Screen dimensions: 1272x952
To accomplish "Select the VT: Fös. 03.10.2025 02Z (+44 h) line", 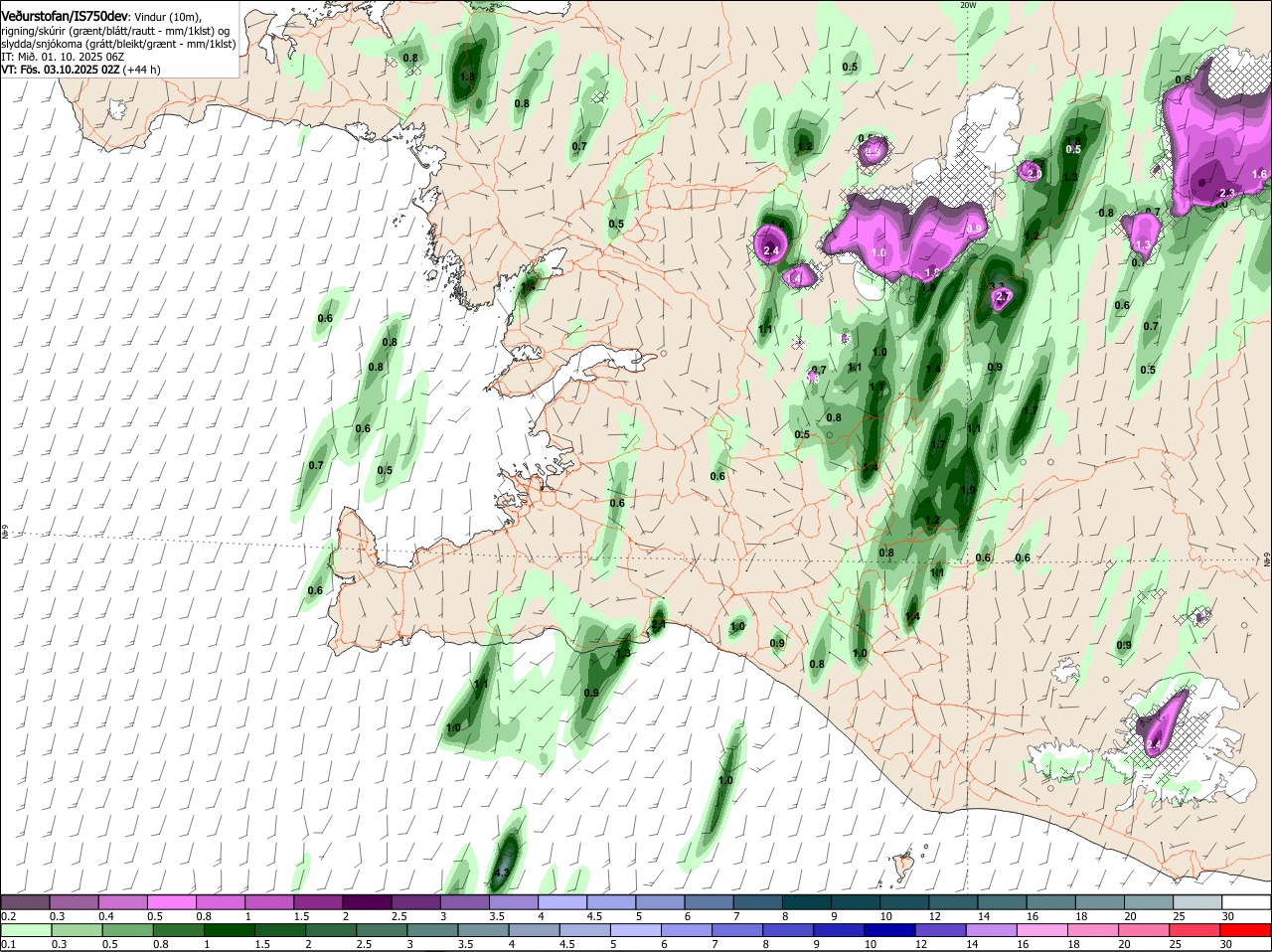I will coord(80,70).
